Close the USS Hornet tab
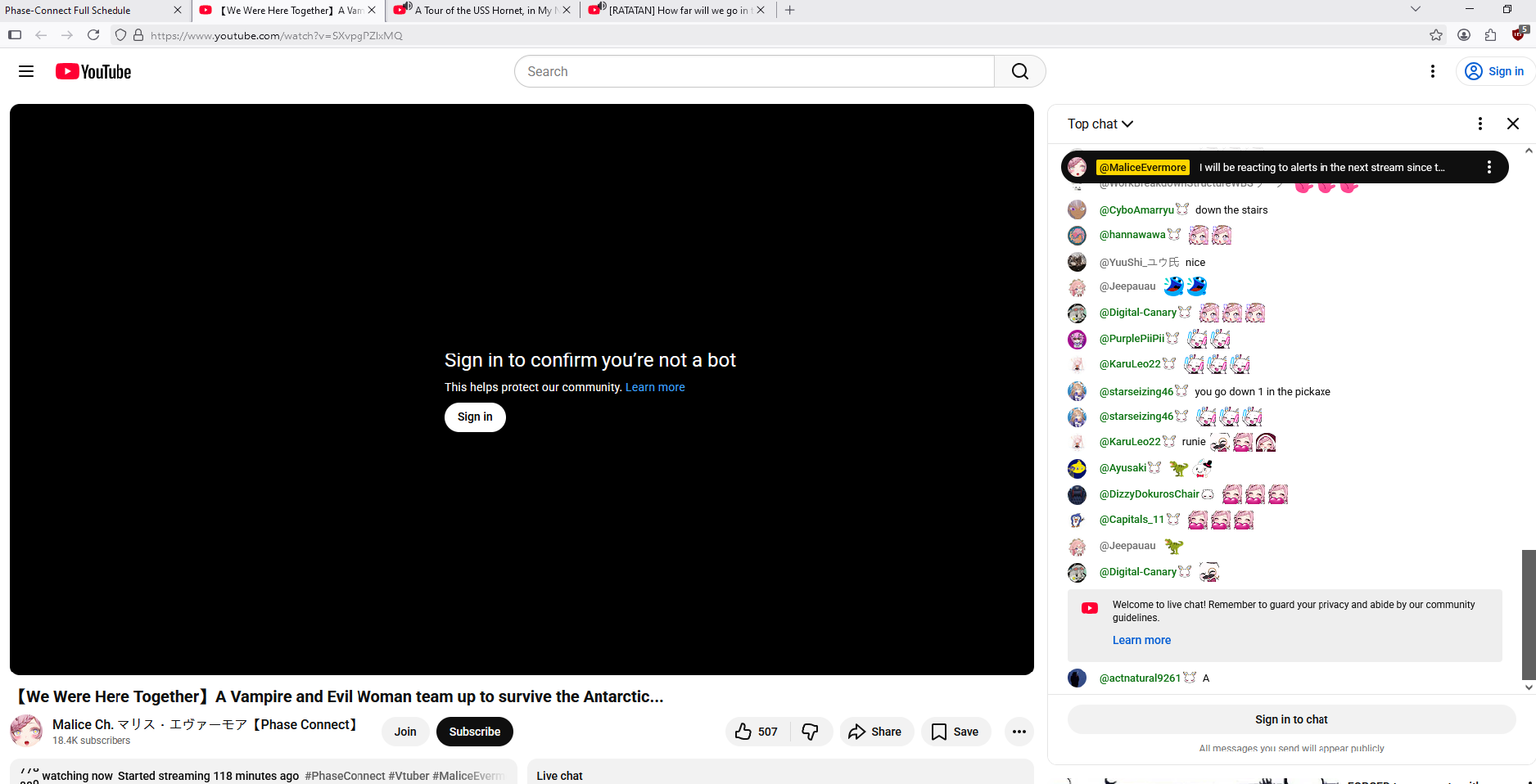The image size is (1536, 784). coord(567,11)
